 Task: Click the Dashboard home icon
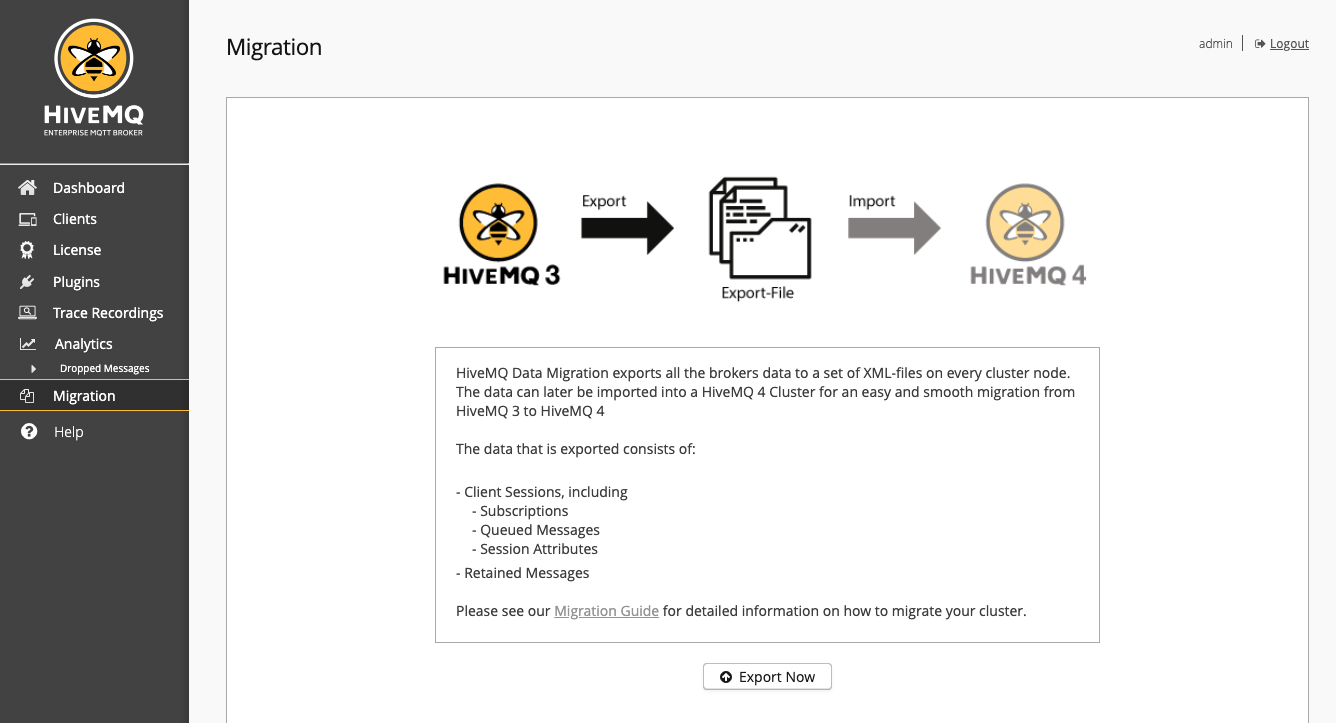pos(28,188)
